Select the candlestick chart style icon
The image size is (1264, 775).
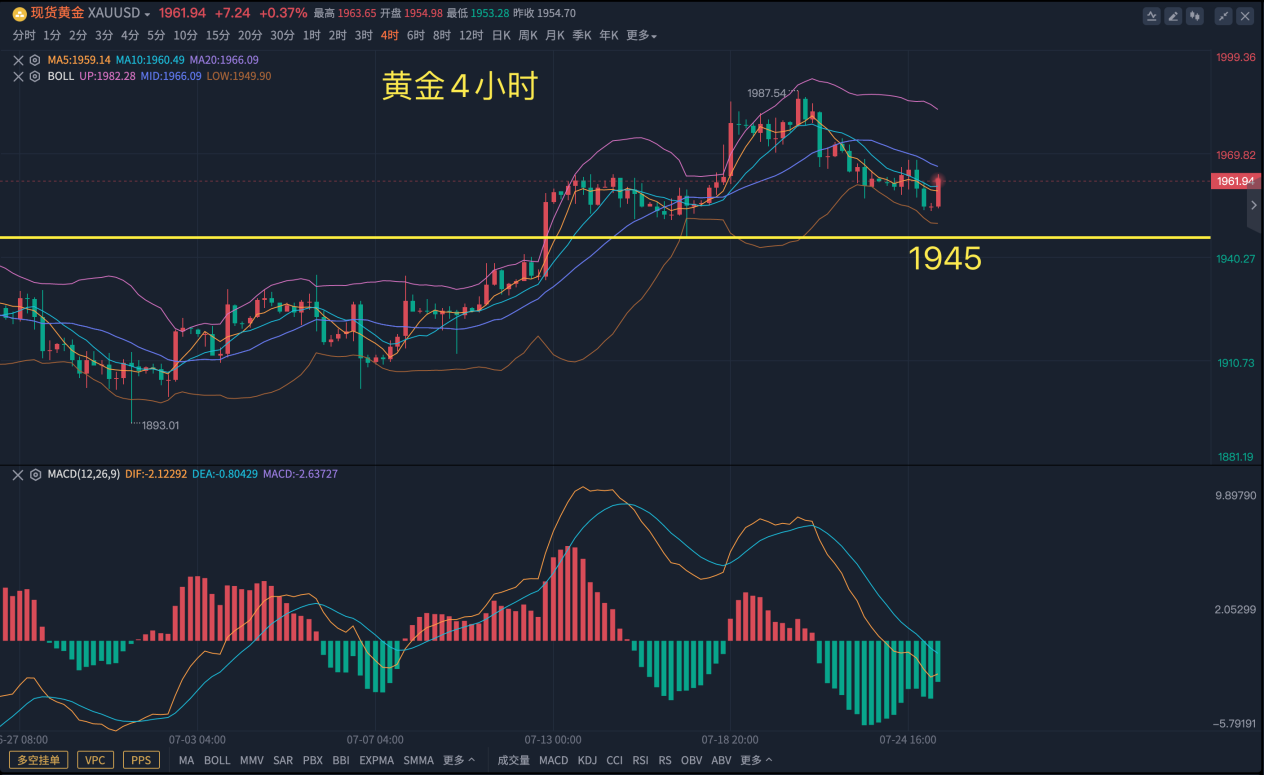pyautogui.click(x=1196, y=16)
